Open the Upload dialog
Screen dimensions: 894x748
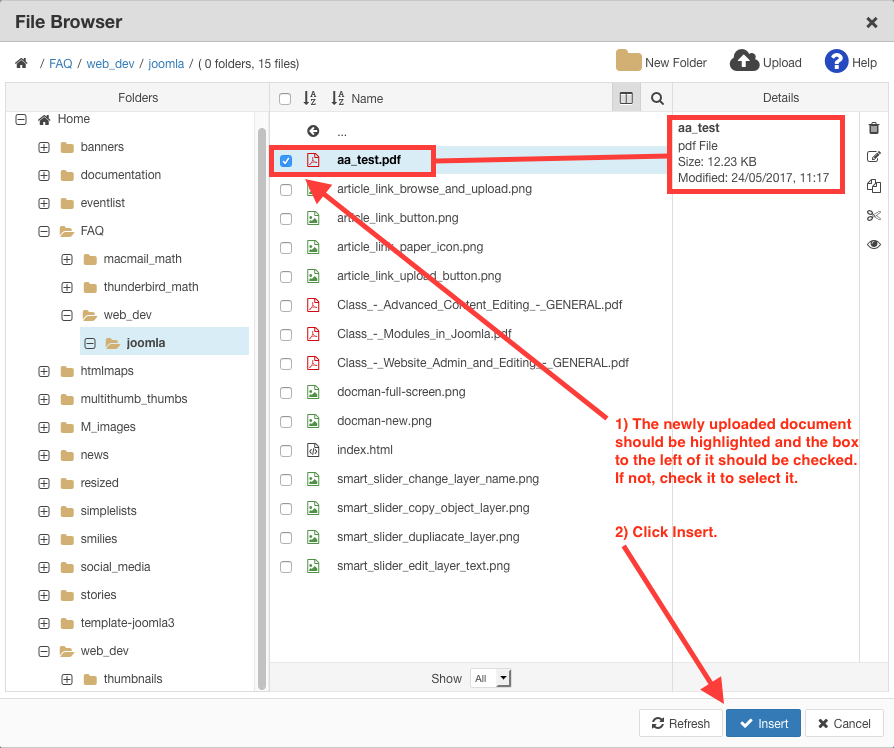click(x=766, y=62)
